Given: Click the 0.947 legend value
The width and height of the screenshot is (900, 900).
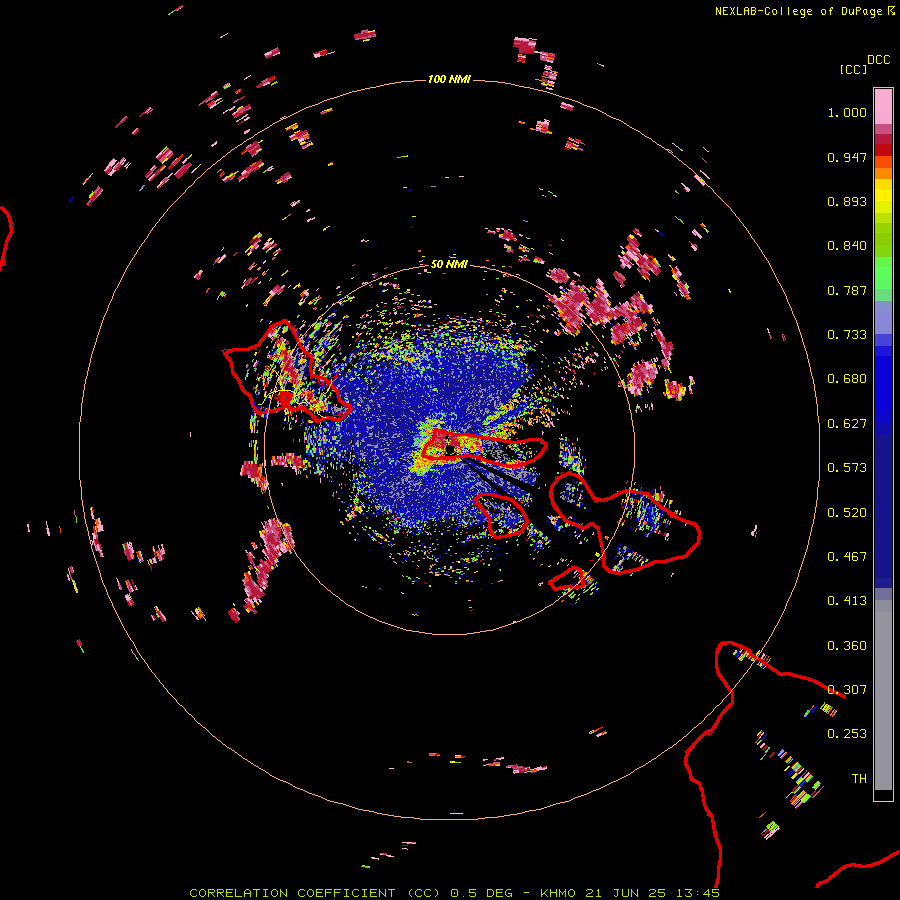Looking at the screenshot, I should coord(847,157).
